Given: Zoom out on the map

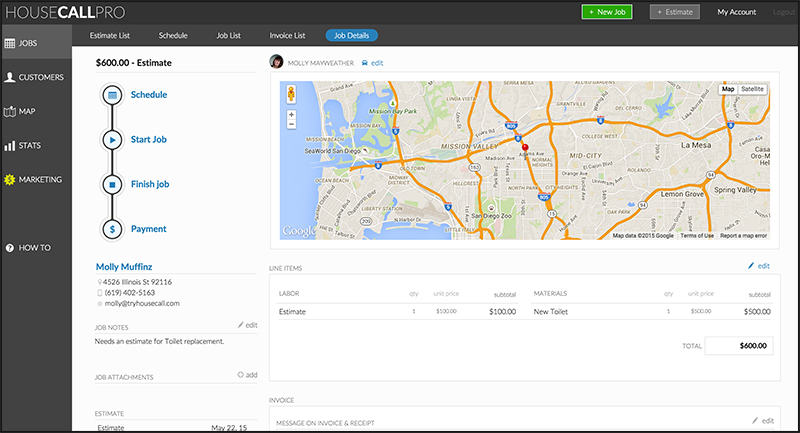Looking at the screenshot, I should pos(291,124).
